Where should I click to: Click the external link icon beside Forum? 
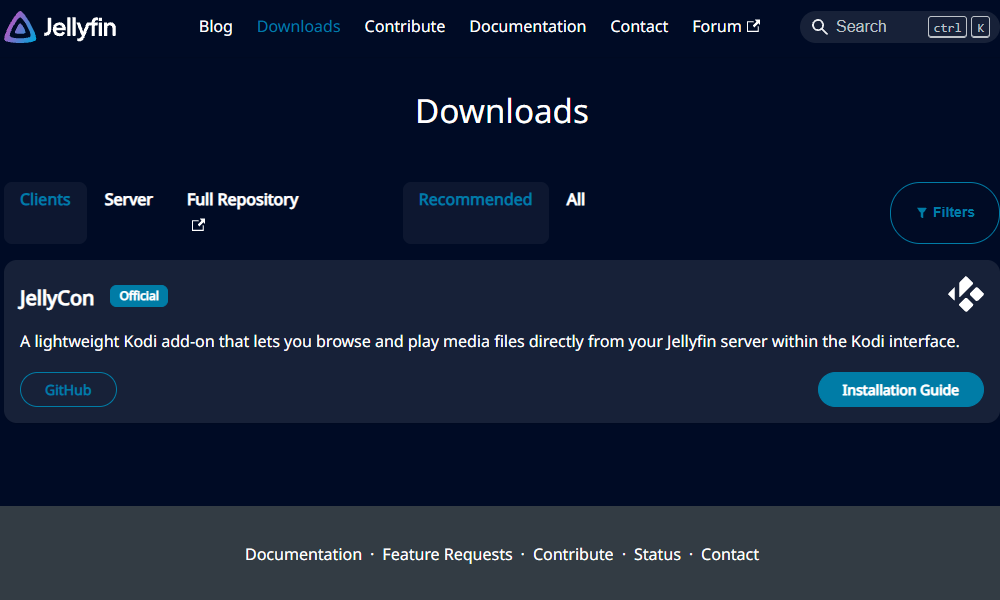(x=753, y=26)
